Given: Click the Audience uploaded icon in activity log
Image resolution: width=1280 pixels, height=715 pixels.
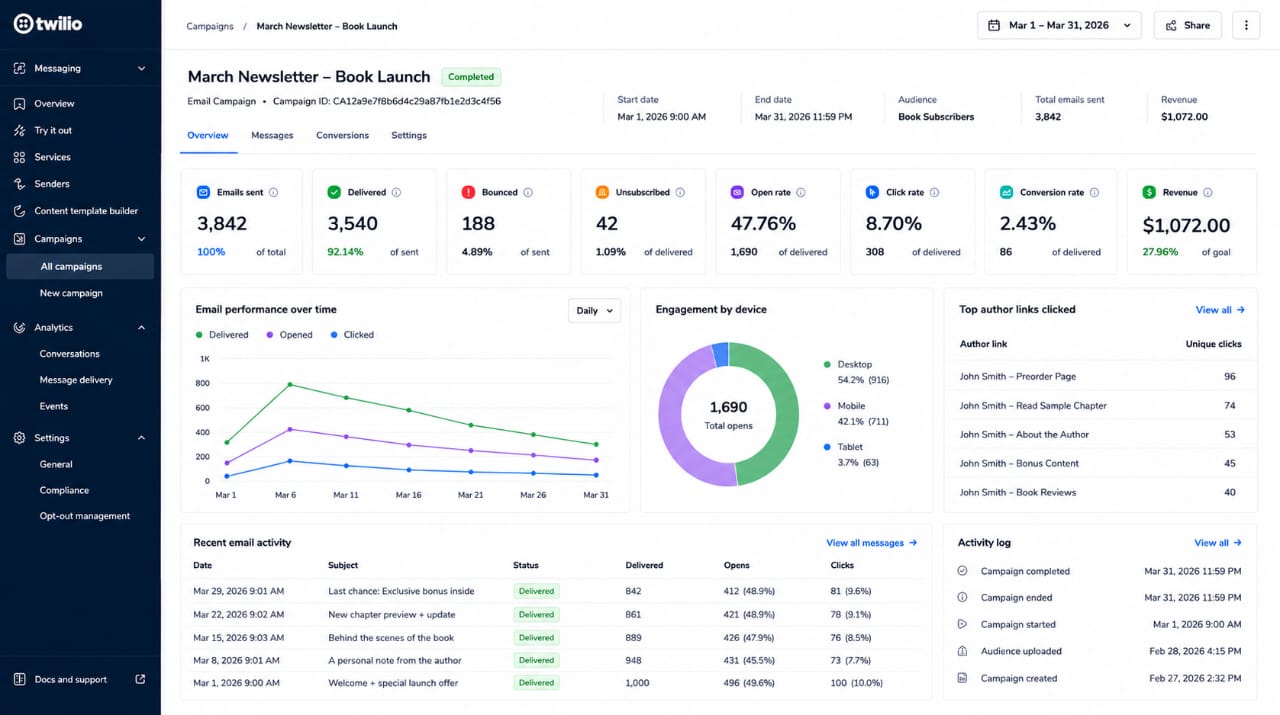Looking at the screenshot, I should pyautogui.click(x=962, y=651).
